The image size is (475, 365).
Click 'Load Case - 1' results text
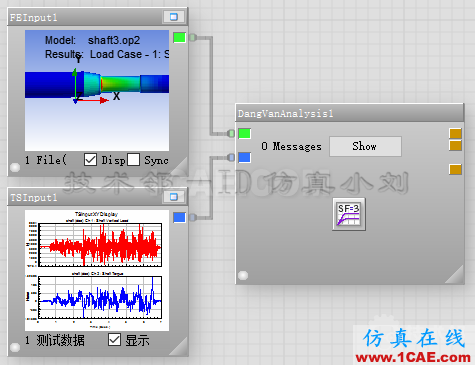pos(126,54)
